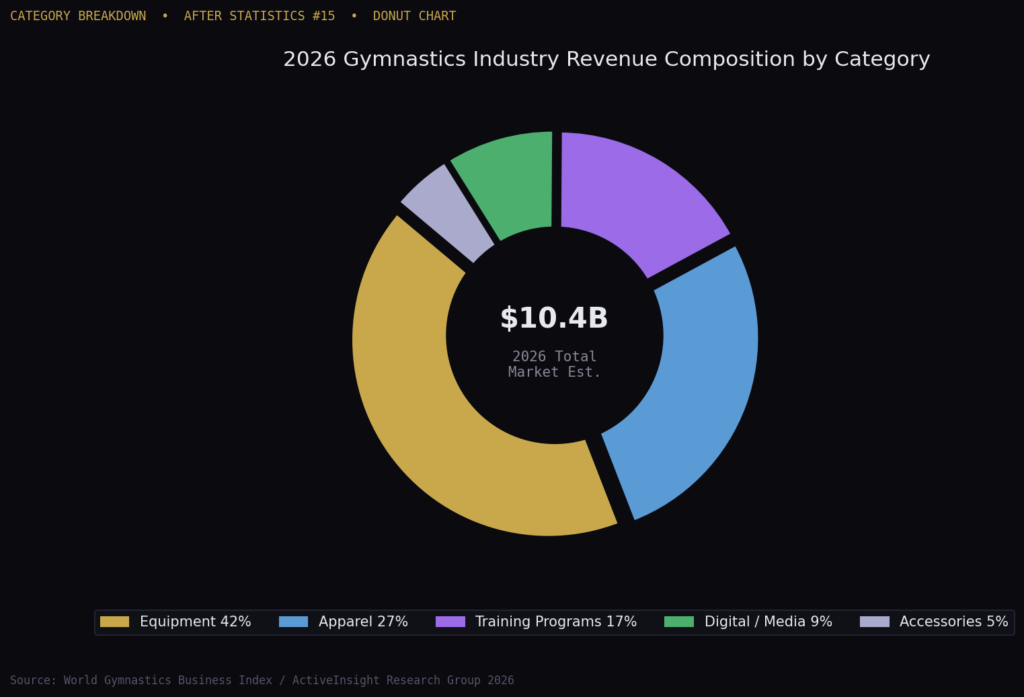Click the Digital / Media green legend swatch

tap(679, 621)
